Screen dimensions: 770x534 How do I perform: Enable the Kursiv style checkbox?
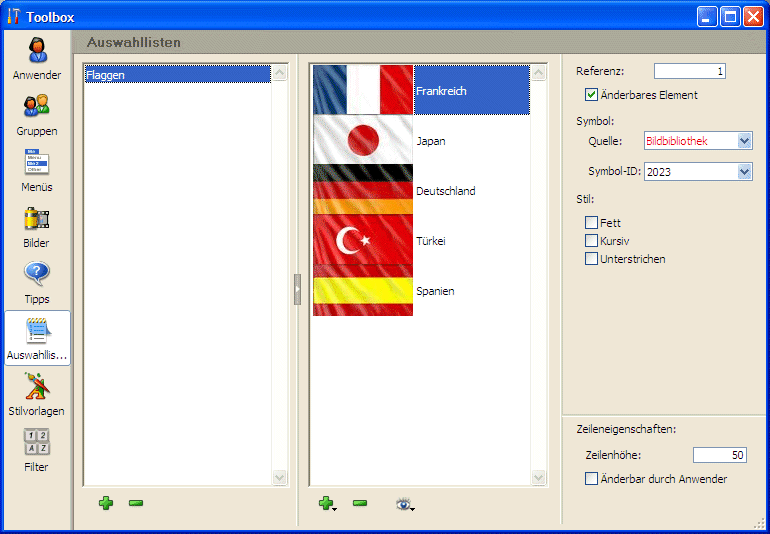tap(592, 241)
